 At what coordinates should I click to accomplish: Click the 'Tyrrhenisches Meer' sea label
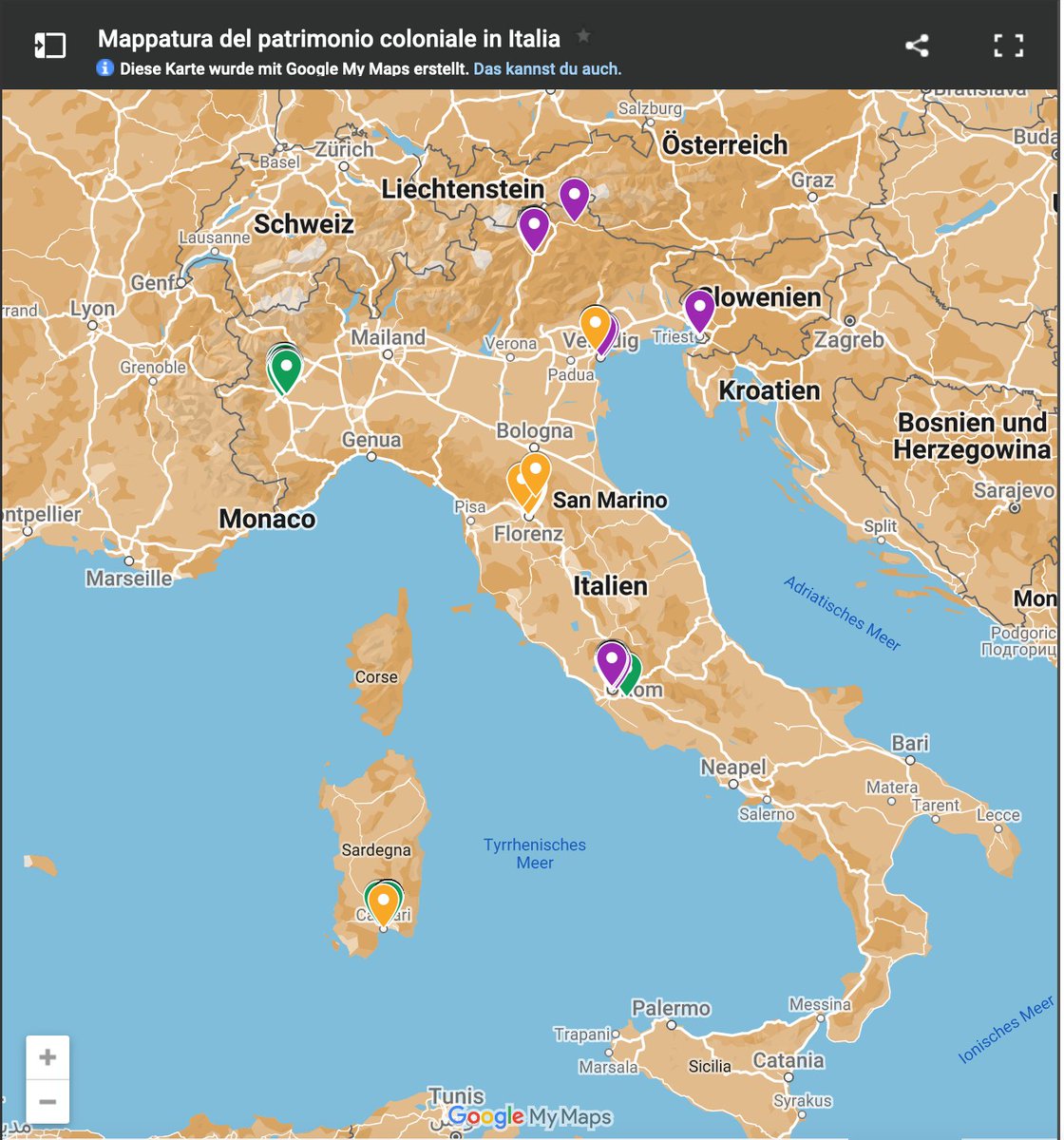pos(535,853)
